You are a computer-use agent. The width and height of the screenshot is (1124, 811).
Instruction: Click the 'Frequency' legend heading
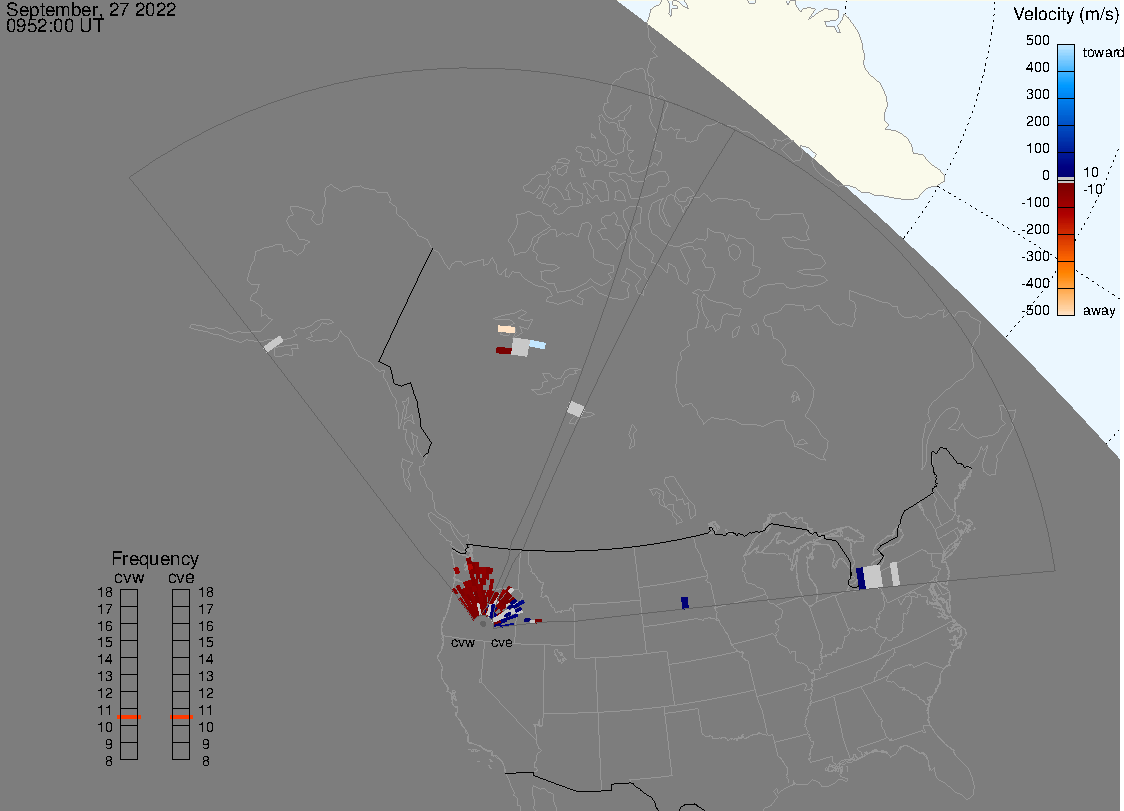(155, 559)
